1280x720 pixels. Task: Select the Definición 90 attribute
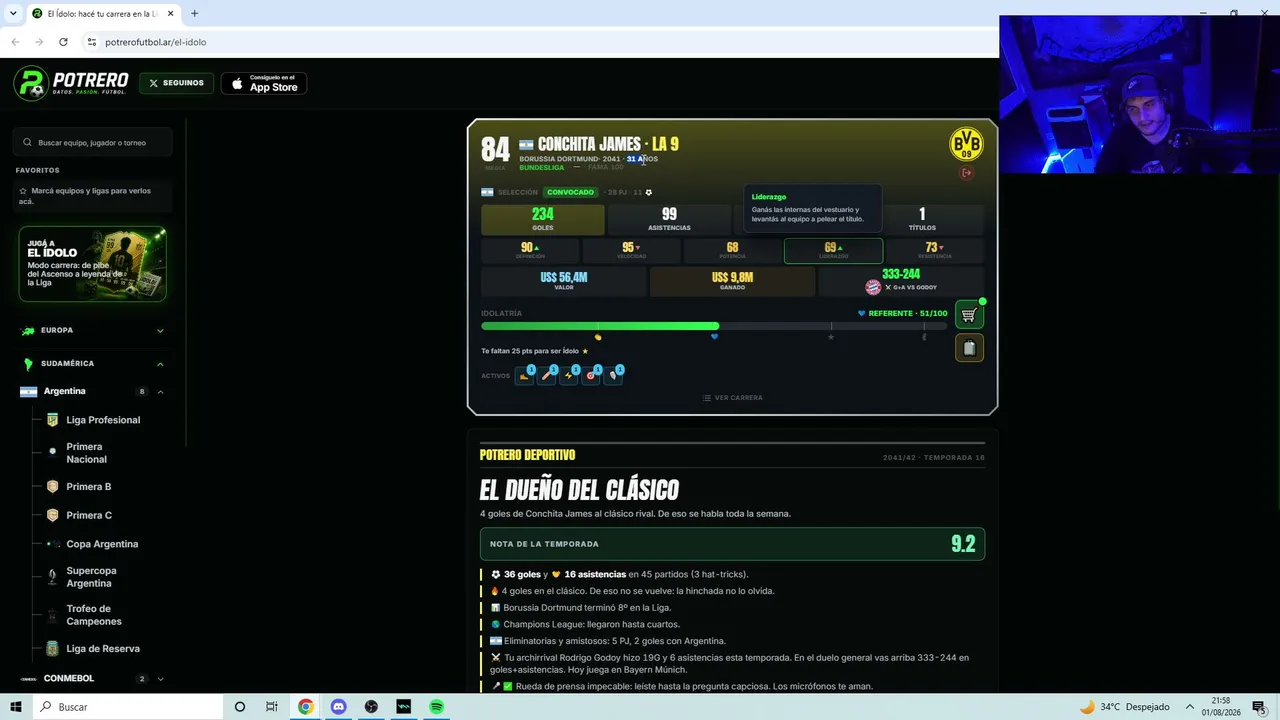pos(530,250)
